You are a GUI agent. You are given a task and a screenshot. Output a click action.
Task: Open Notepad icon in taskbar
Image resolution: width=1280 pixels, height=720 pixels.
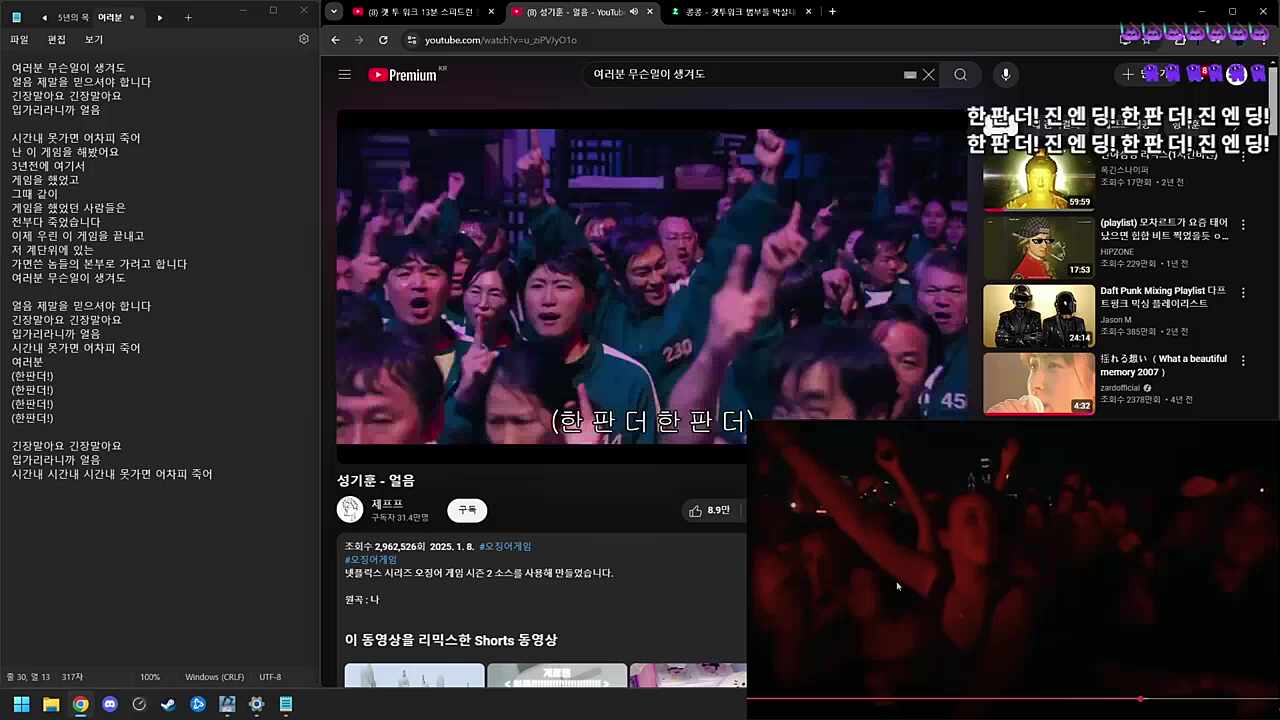pyautogui.click(x=286, y=704)
